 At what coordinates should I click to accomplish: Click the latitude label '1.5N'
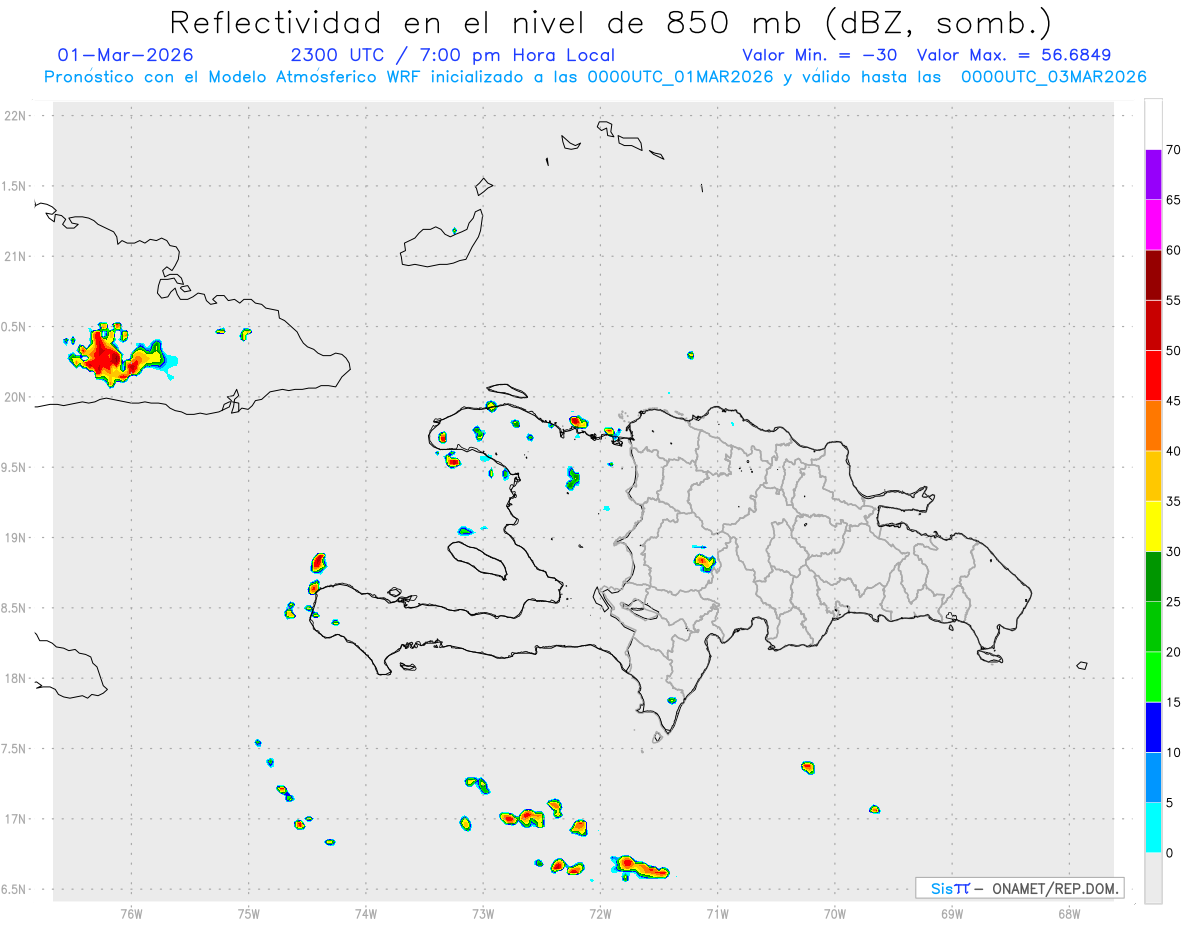pyautogui.click(x=15, y=186)
